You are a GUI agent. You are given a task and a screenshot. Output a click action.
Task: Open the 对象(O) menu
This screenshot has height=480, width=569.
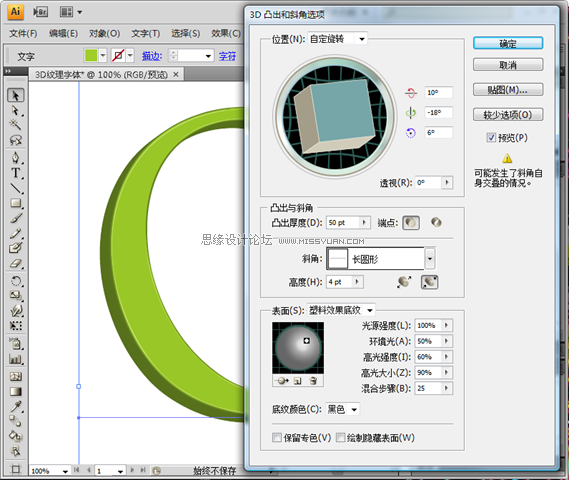pos(105,33)
